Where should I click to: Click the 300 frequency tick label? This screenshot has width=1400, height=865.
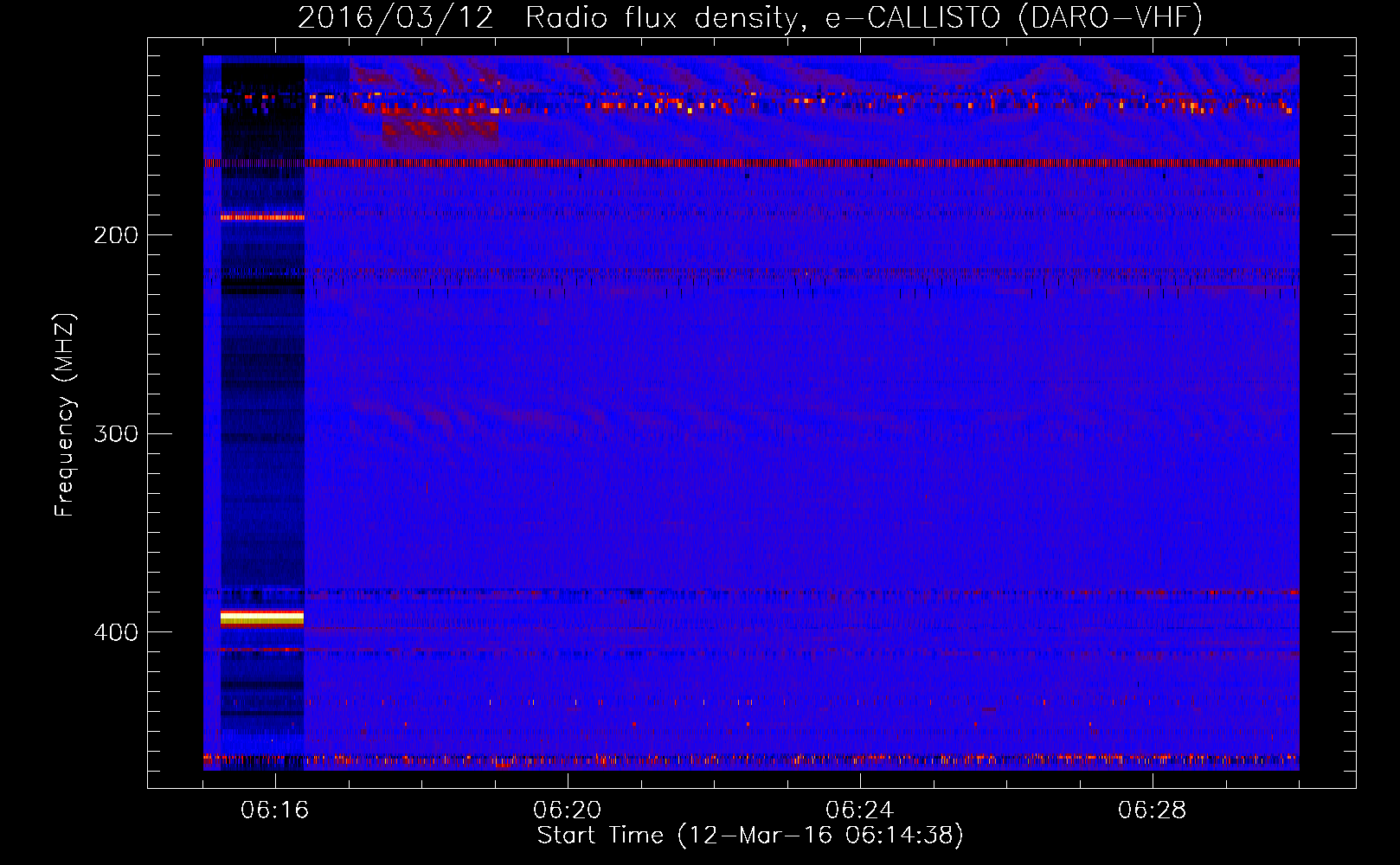116,433
